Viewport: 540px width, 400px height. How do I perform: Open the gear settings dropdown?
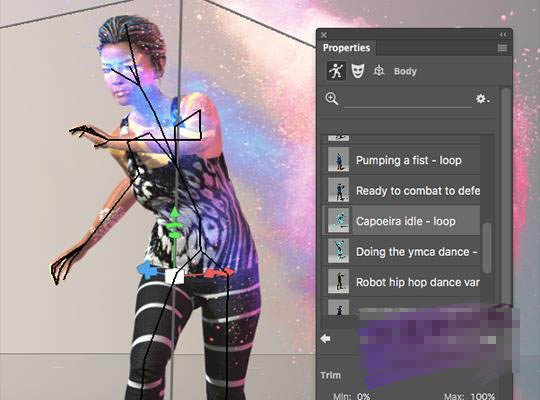482,99
